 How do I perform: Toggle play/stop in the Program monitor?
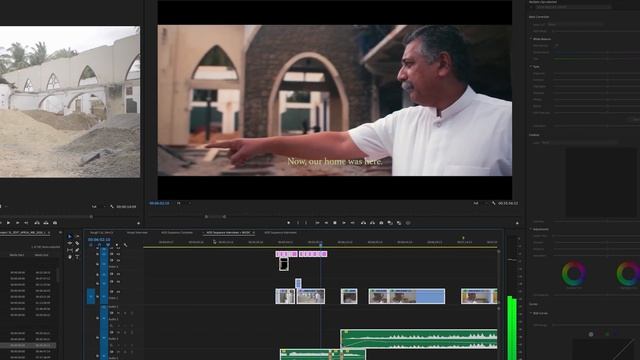[335, 223]
